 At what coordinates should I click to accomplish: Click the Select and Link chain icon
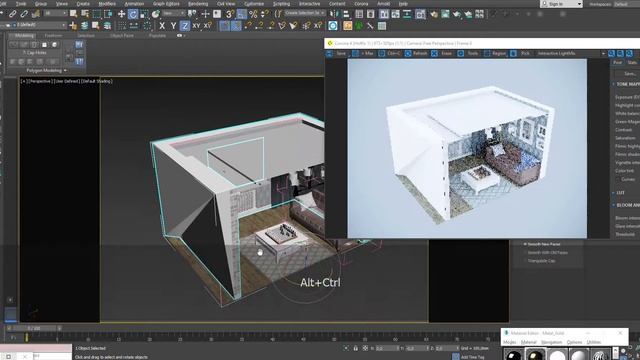(x=13, y=14)
